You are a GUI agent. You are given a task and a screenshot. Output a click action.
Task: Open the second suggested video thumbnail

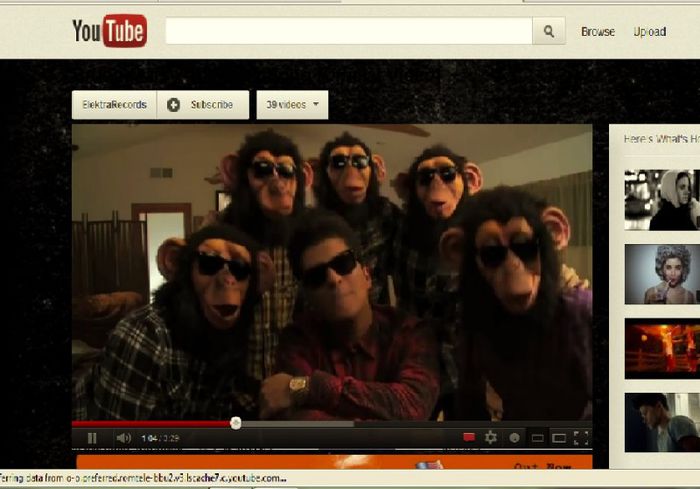click(x=661, y=274)
